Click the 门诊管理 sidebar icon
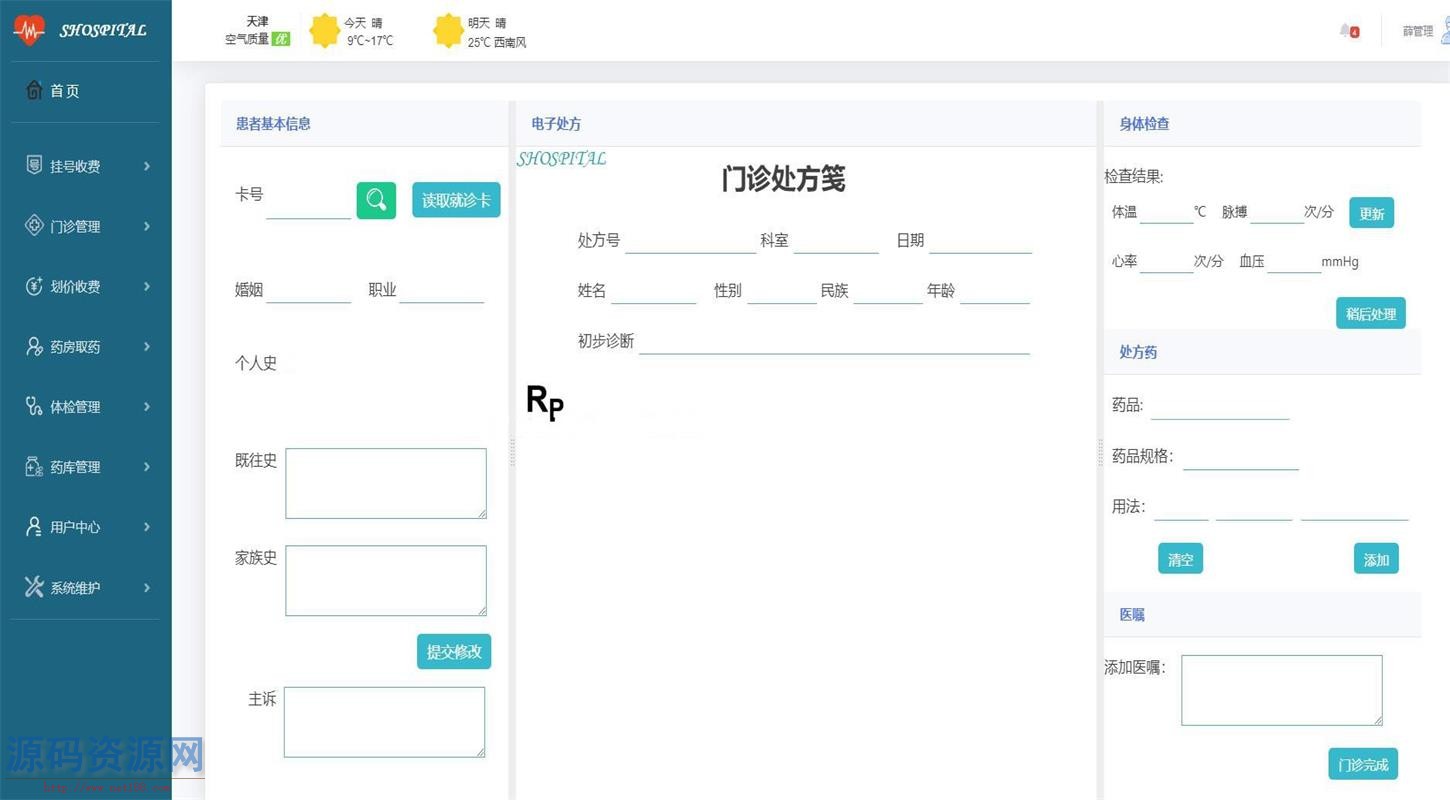The height and width of the screenshot is (800, 1450). click(x=34, y=225)
